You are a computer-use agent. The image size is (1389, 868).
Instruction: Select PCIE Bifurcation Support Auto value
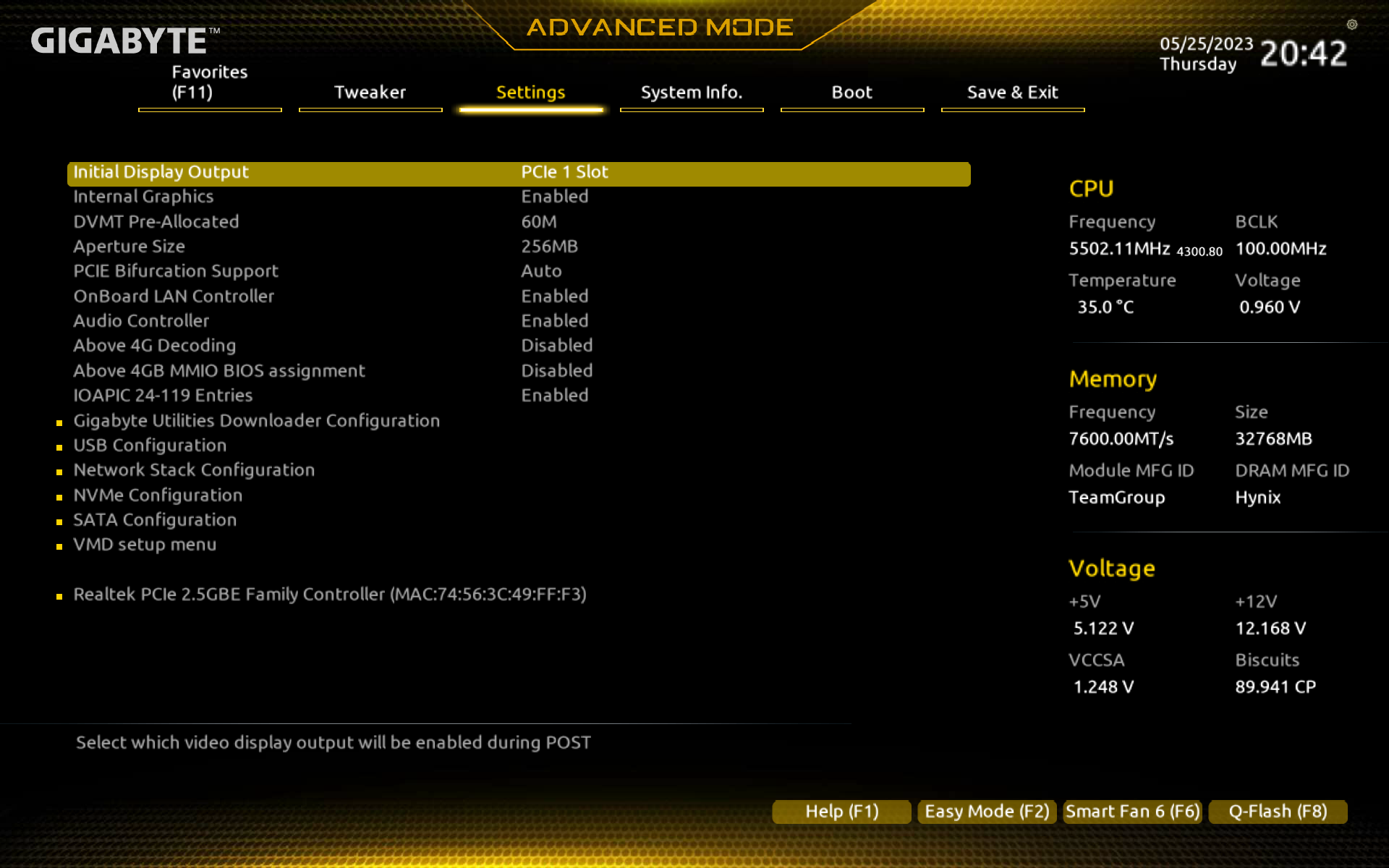(x=541, y=271)
